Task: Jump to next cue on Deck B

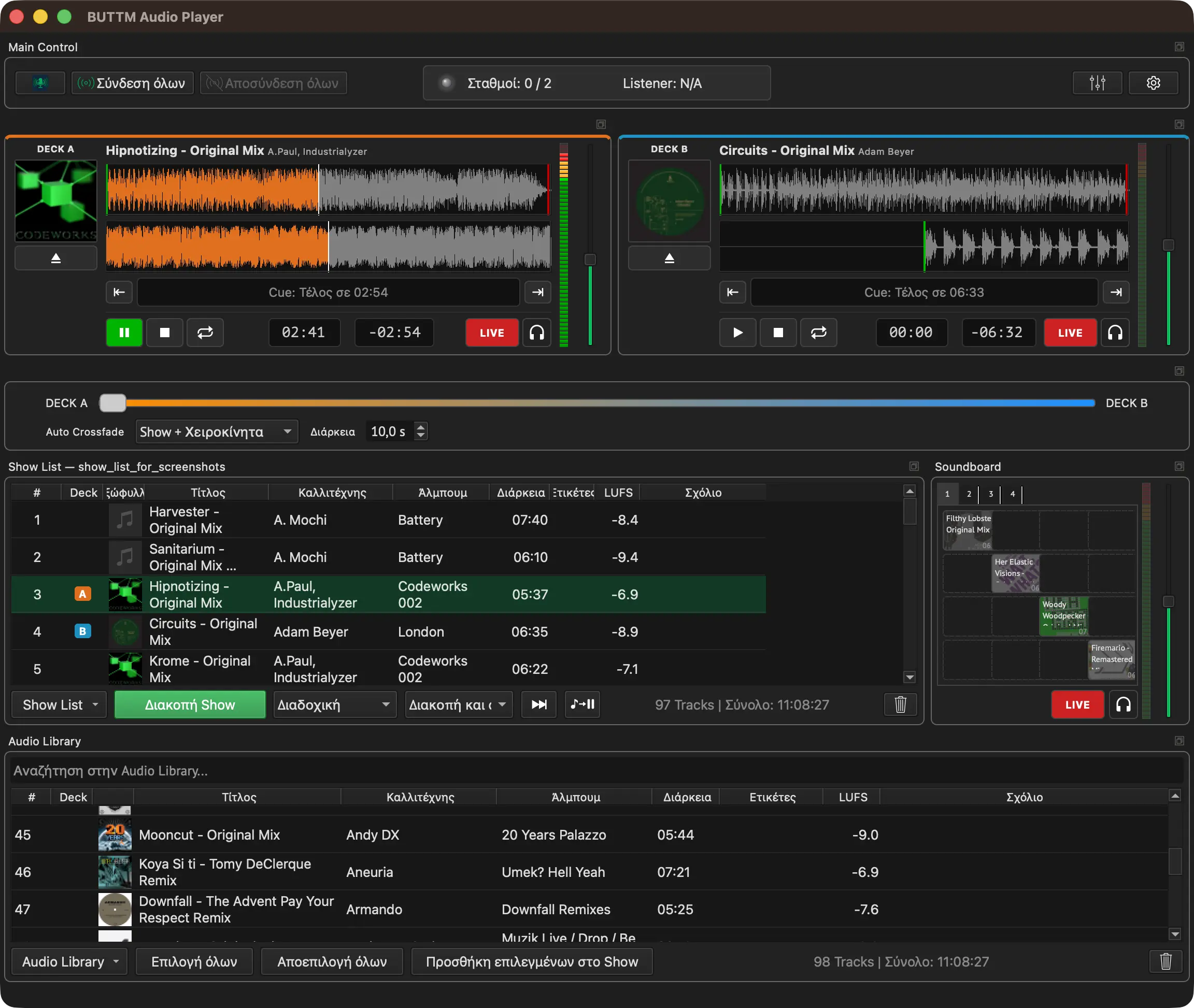Action: pos(1115,292)
